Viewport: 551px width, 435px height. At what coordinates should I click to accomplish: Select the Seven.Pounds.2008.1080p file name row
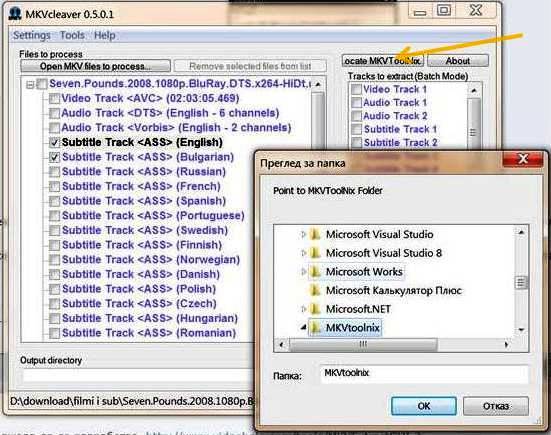[x=180, y=84]
